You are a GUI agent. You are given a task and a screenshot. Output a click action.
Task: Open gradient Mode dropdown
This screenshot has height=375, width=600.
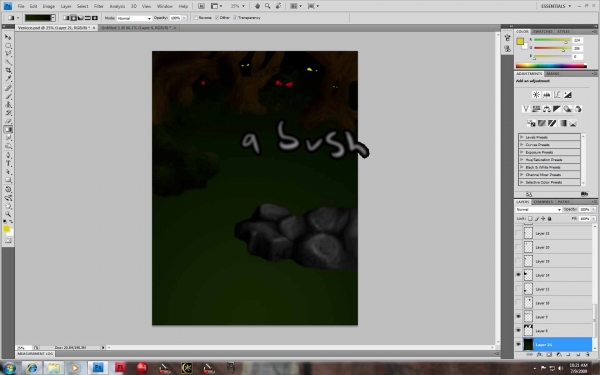coord(134,18)
